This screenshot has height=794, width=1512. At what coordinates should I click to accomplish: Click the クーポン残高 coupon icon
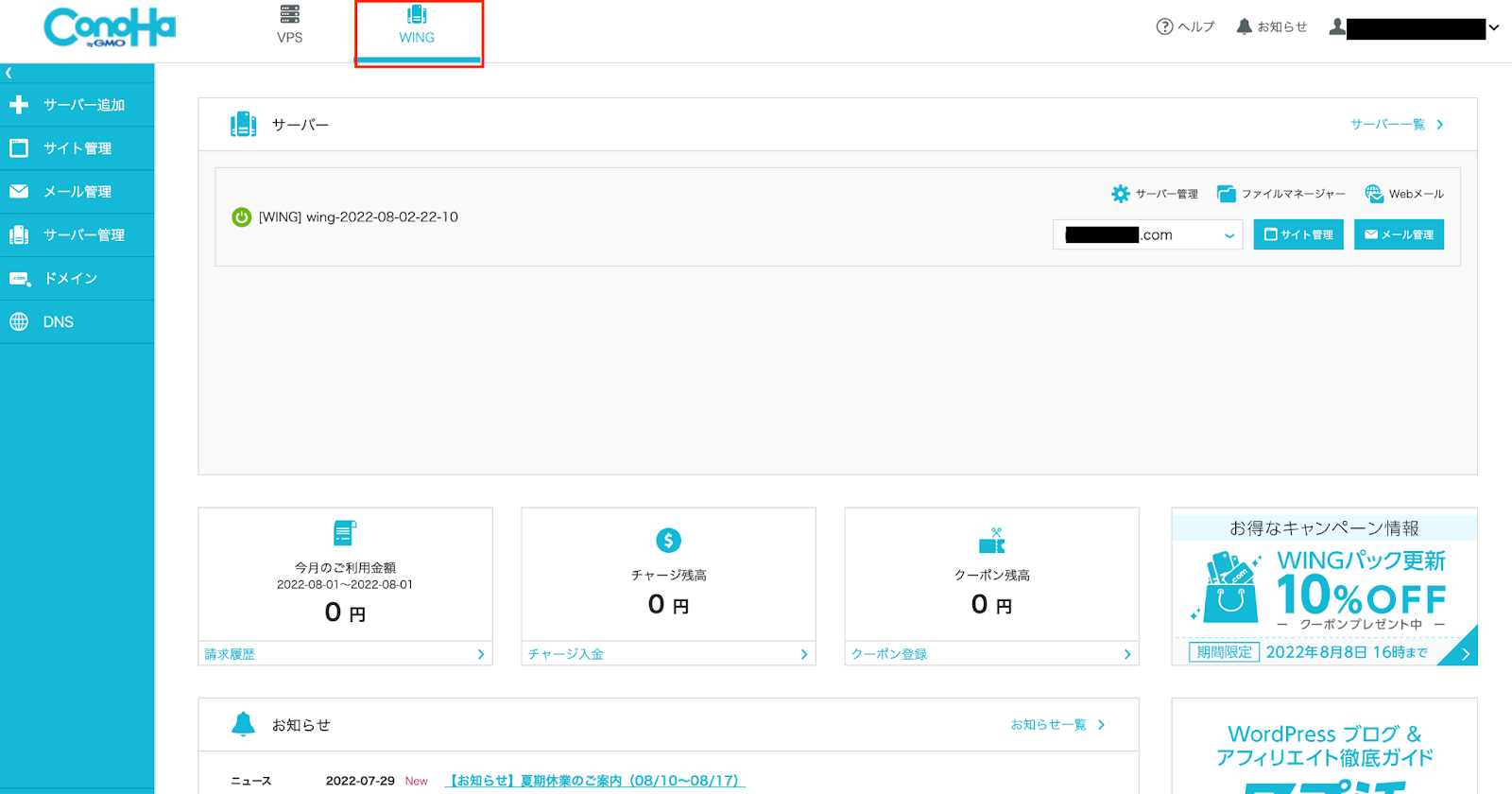[x=991, y=541]
